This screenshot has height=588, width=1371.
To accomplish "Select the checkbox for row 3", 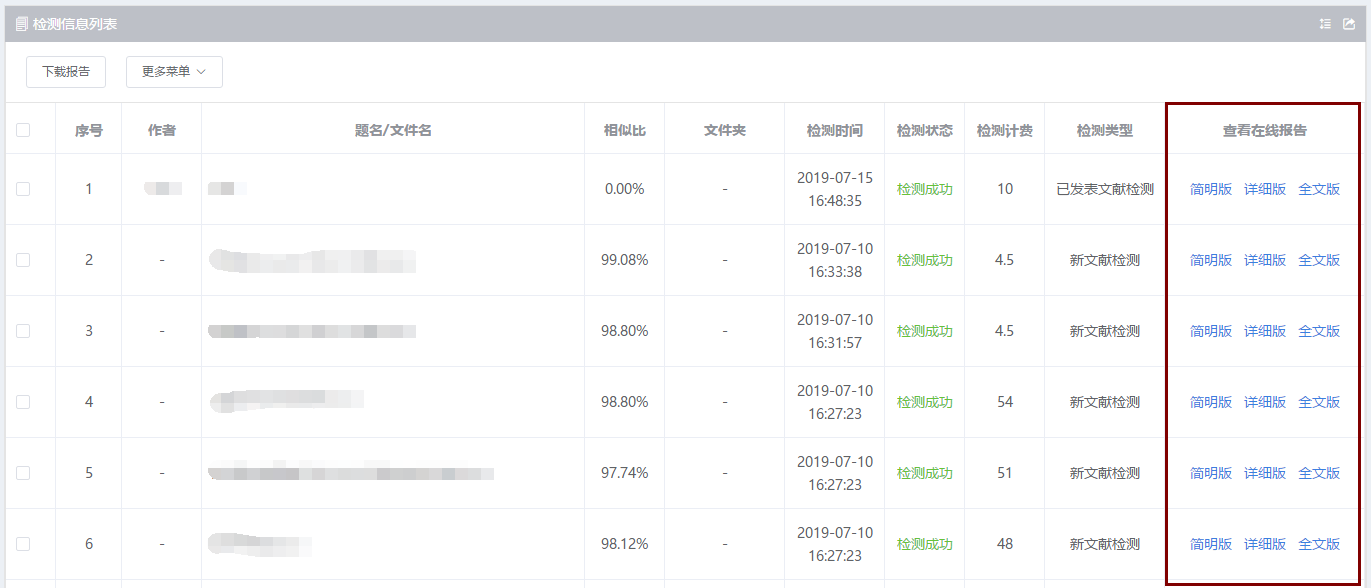I will (x=23, y=331).
